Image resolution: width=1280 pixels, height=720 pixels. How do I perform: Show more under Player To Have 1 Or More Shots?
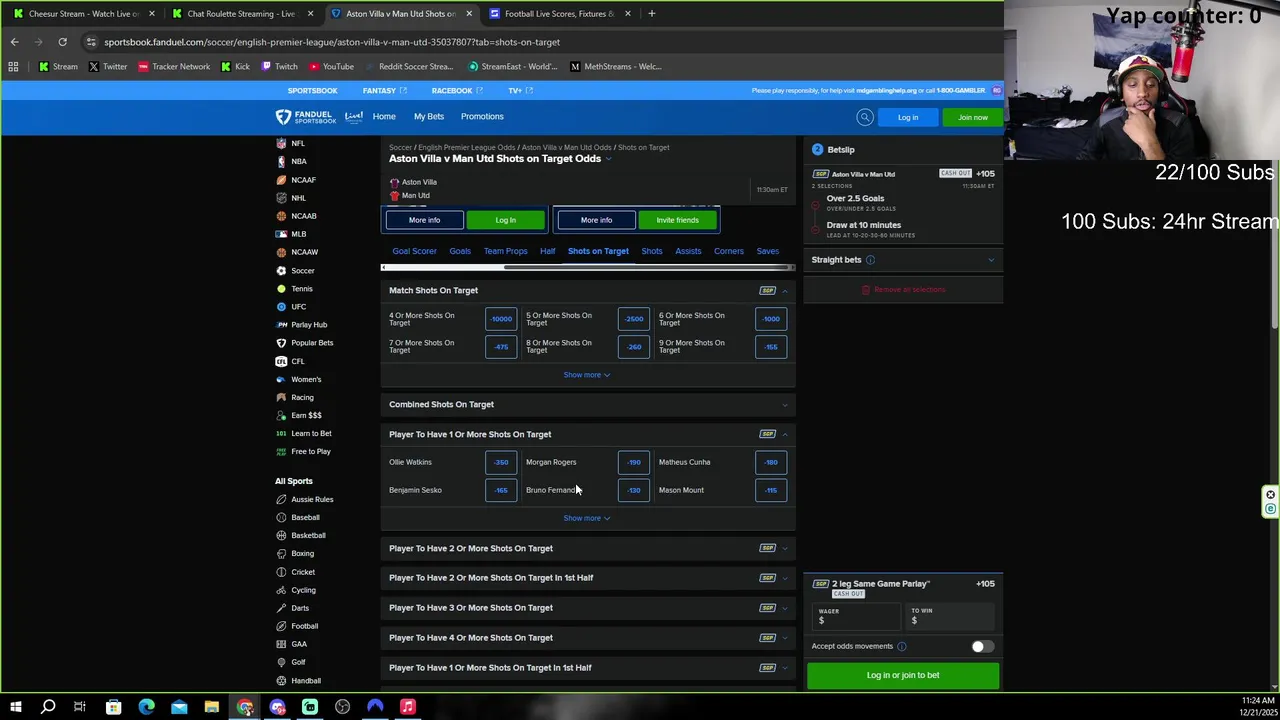point(587,518)
